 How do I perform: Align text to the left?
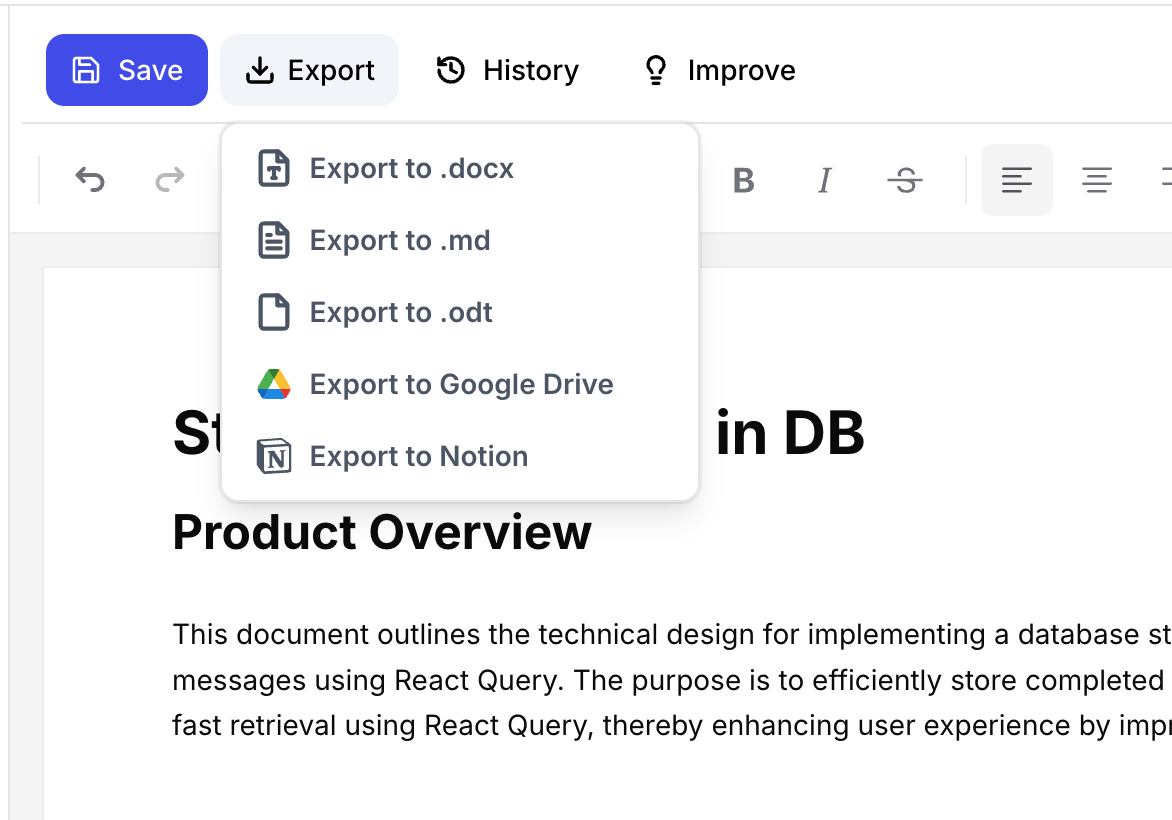[1017, 180]
